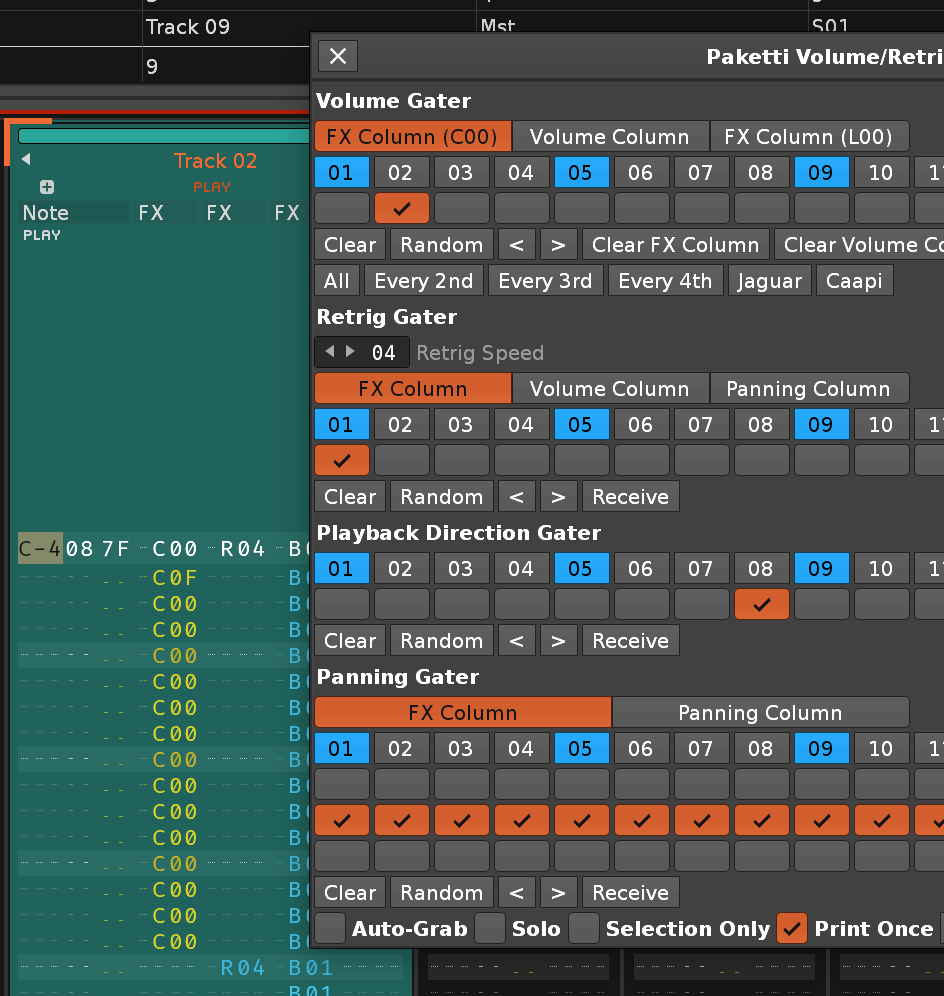Shift Retrig Gater steps right
Image resolution: width=944 pixels, height=996 pixels.
[558, 497]
